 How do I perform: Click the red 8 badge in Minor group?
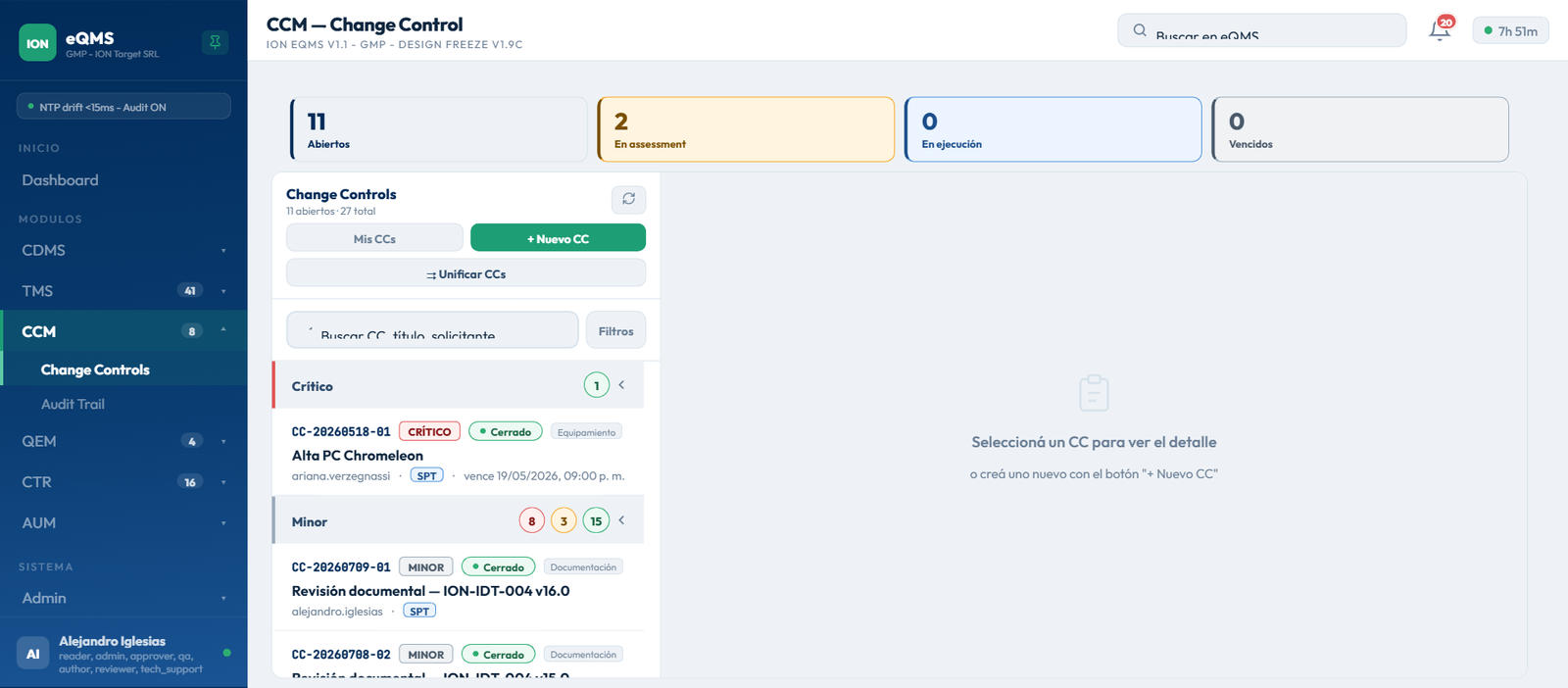pos(532,520)
